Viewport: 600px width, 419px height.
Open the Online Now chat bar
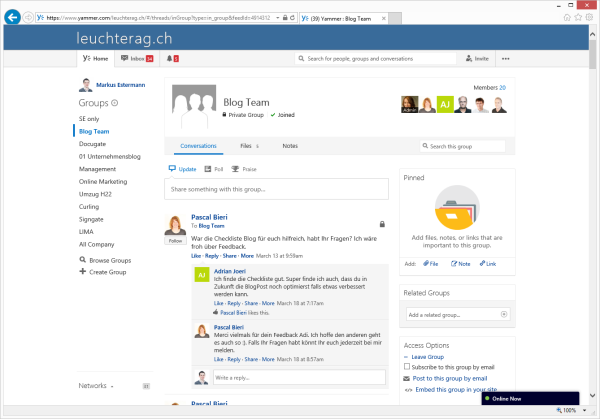(530, 398)
